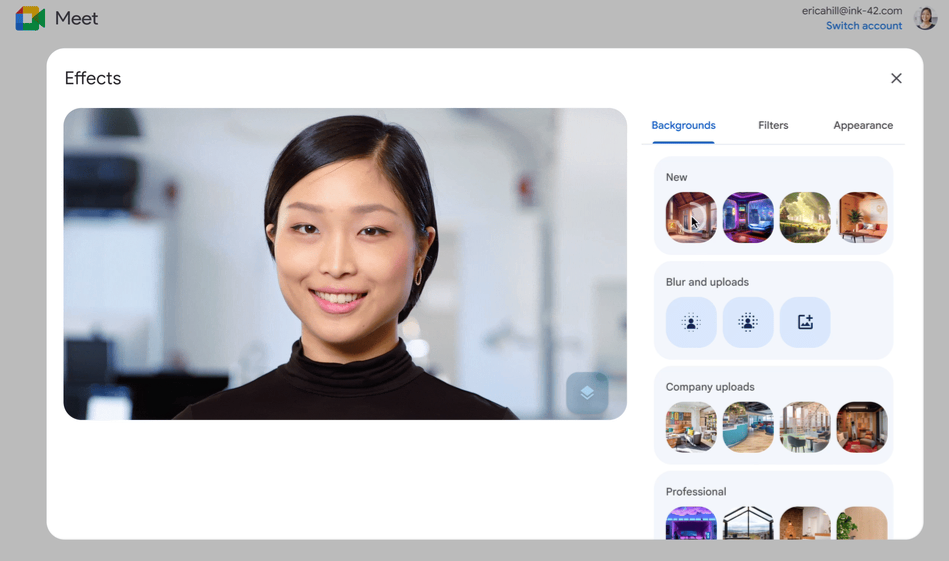Apply the slight background blur effect
This screenshot has width=949, height=561.
point(691,322)
